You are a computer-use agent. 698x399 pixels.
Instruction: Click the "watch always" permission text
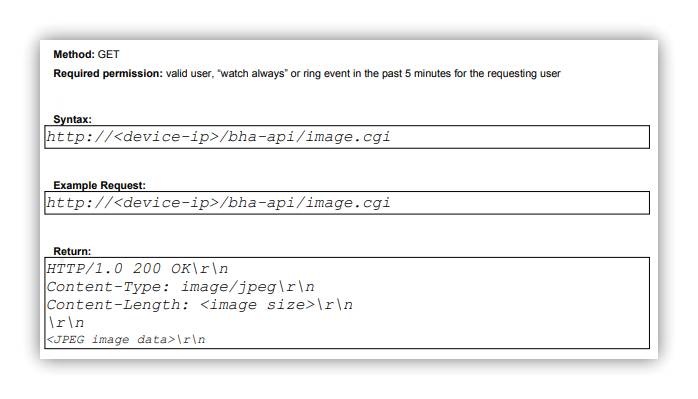pos(252,73)
